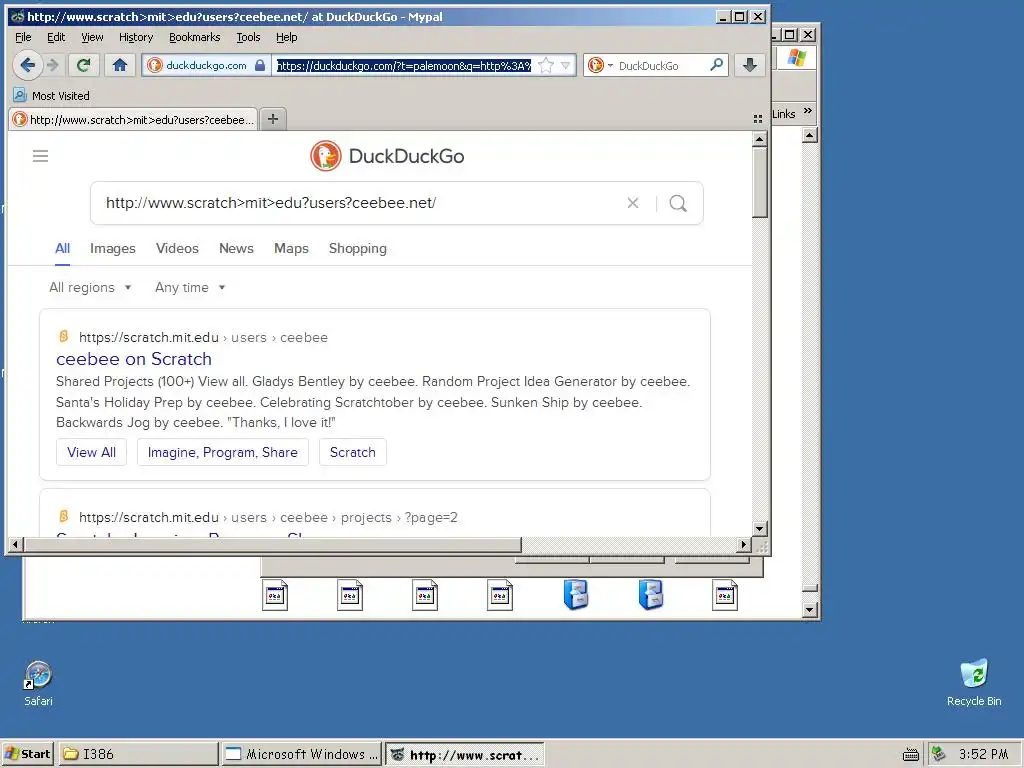
Task: Switch to the Videos results tab
Action: tap(177, 248)
